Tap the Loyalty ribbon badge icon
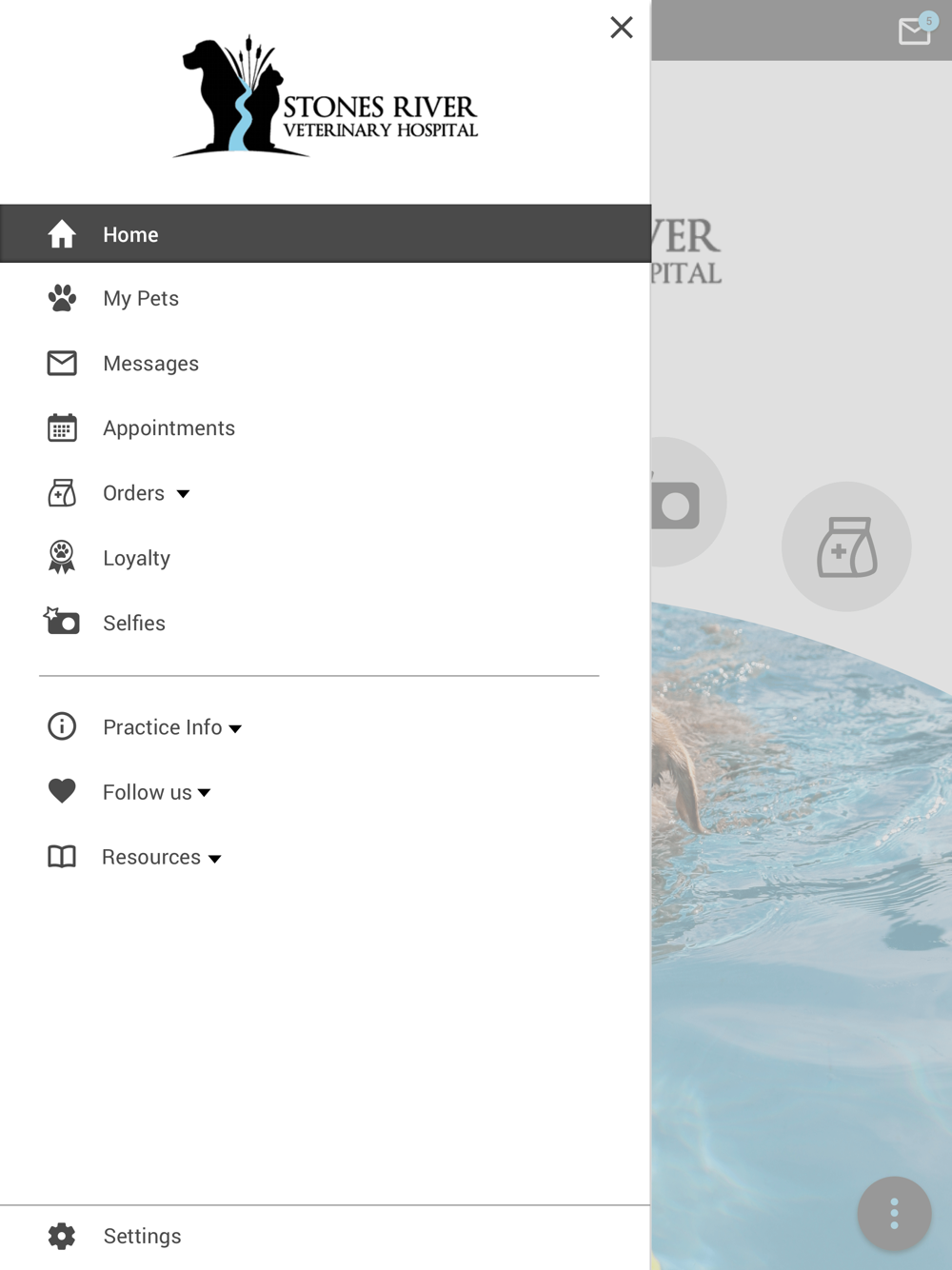This screenshot has width=952, height=1270. coord(62,557)
